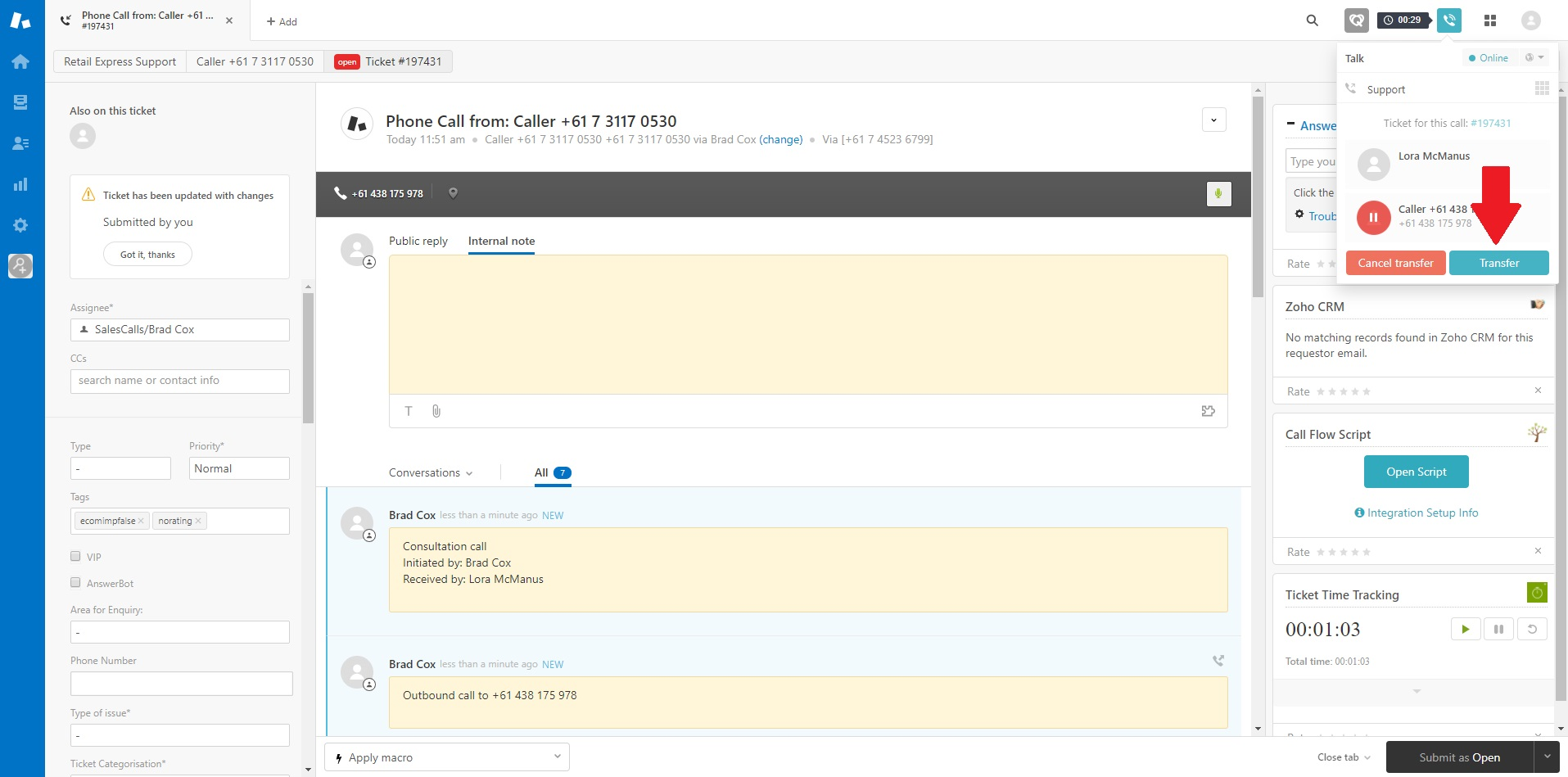The width and height of the screenshot is (1568, 777).
Task: Click the text formatting T icon
Action: click(409, 411)
